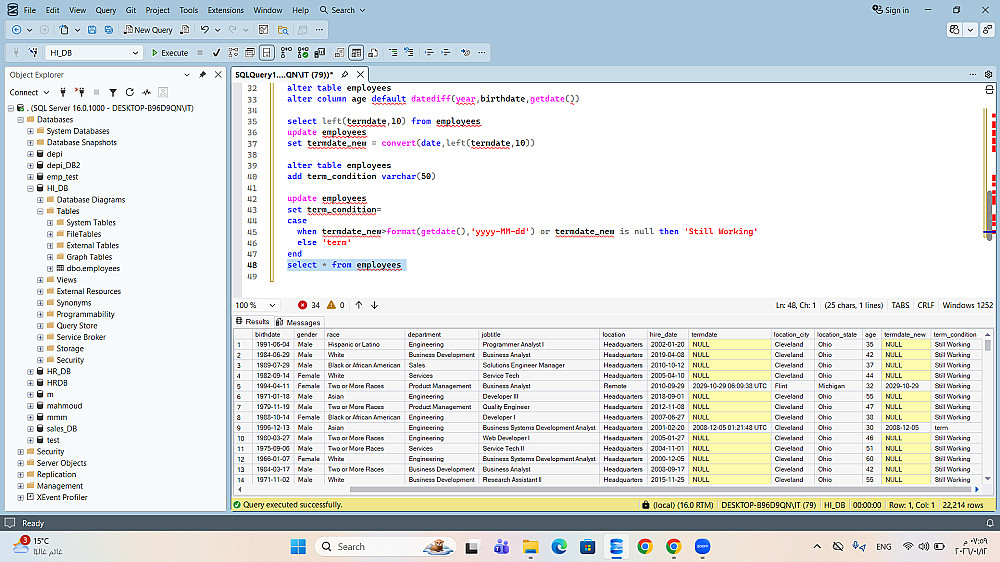Pin the Object Explorer panel
This screenshot has width=1000, height=562.
[x=203, y=75]
